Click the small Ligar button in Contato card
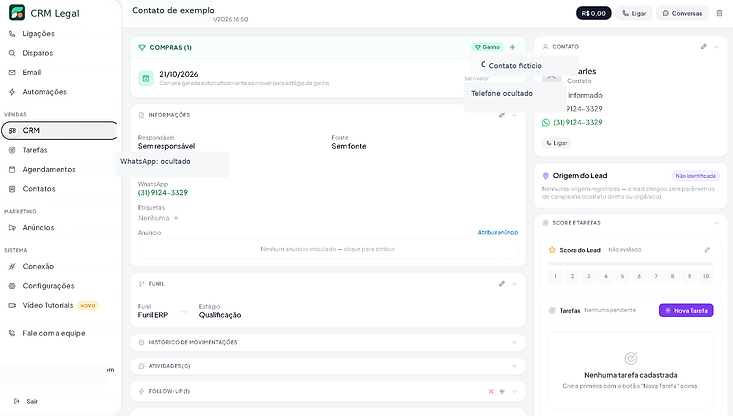The image size is (733, 416). click(557, 143)
